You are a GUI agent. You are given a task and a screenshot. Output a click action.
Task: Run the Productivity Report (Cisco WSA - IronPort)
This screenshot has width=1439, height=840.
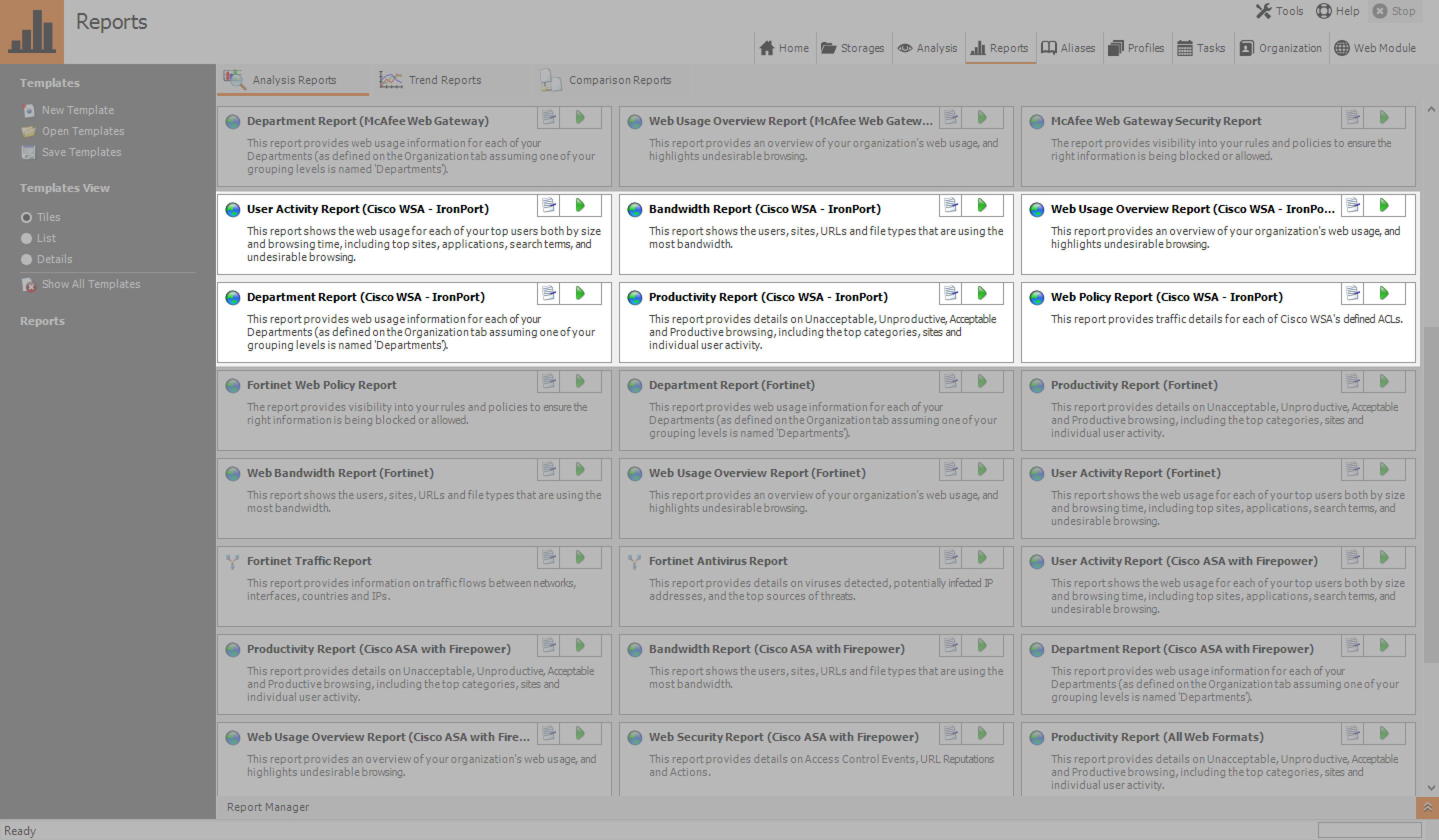click(982, 293)
